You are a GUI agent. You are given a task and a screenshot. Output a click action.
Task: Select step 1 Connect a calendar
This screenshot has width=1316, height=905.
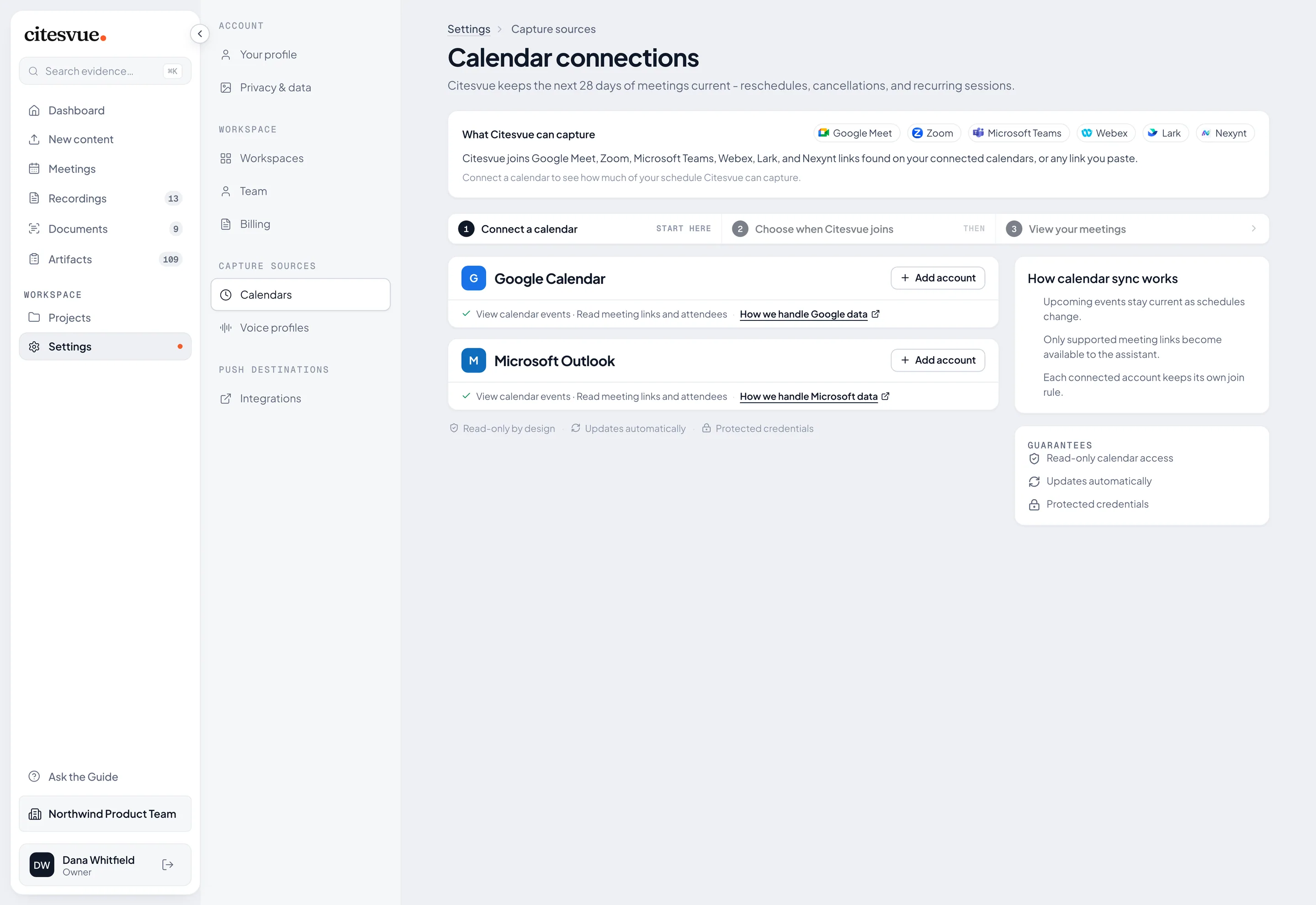pyautogui.click(x=585, y=229)
